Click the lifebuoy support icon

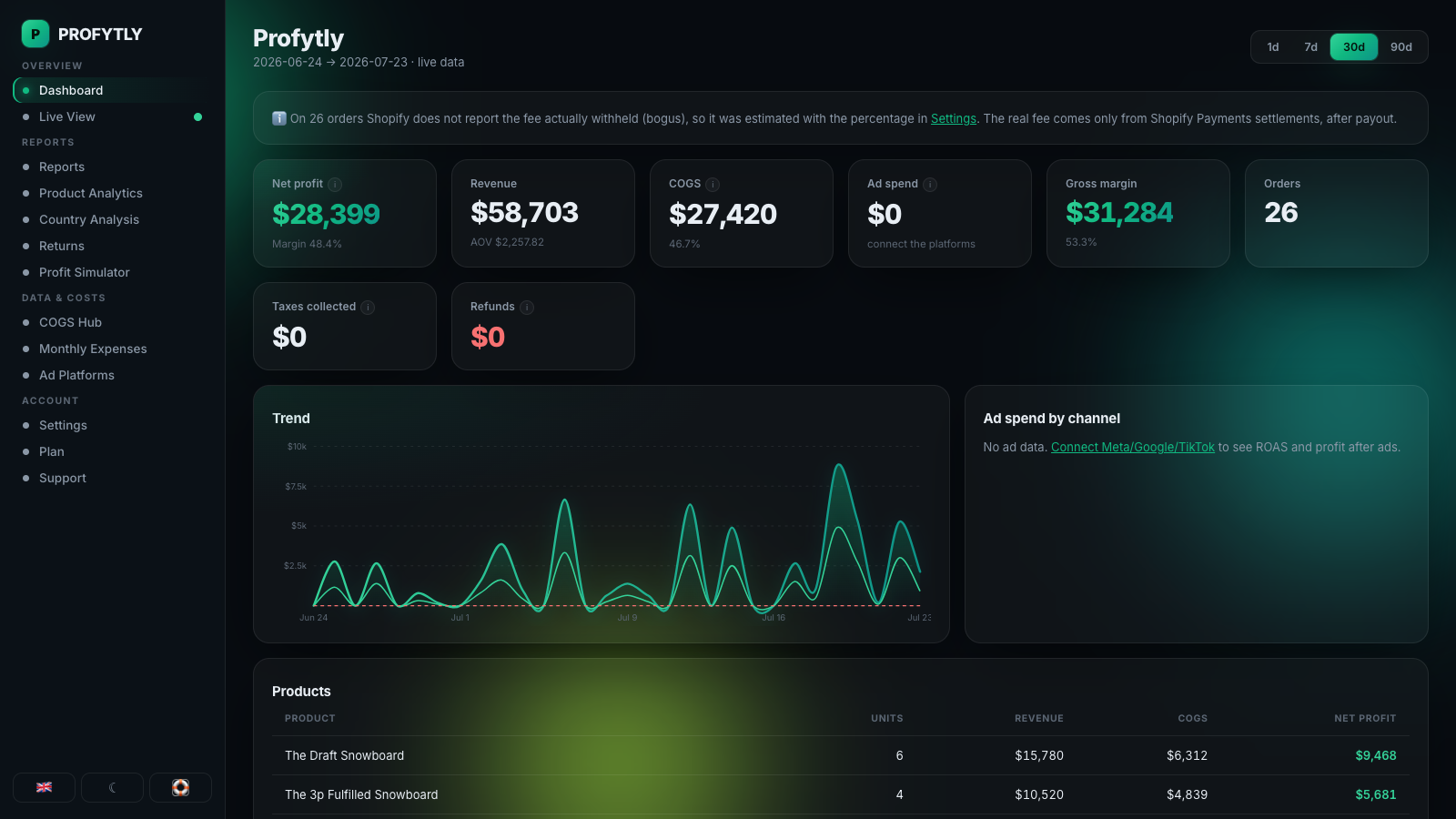pyautogui.click(x=180, y=787)
